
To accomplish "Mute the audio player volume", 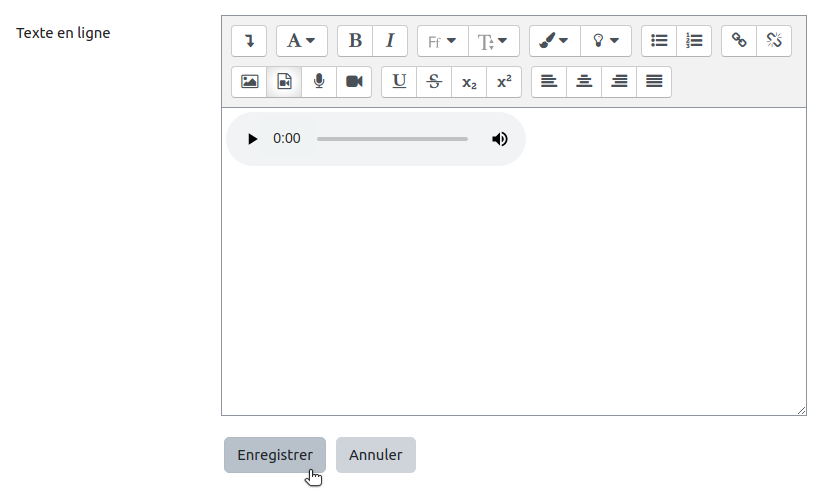I will 500,139.
